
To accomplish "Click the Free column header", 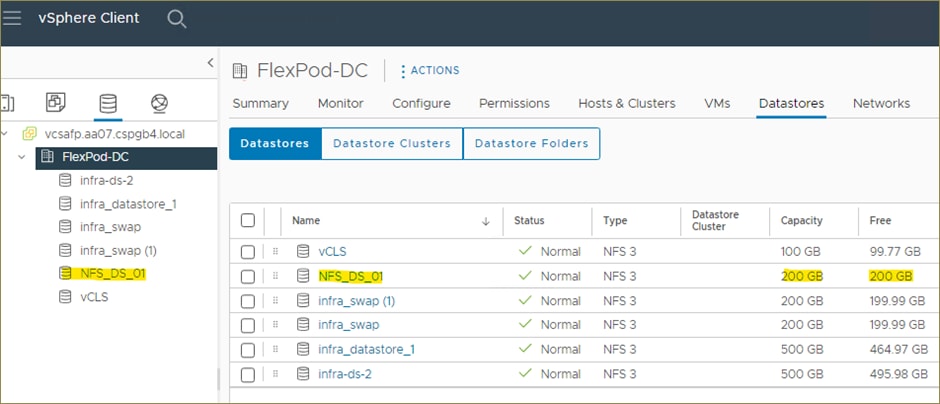I will pos(880,221).
